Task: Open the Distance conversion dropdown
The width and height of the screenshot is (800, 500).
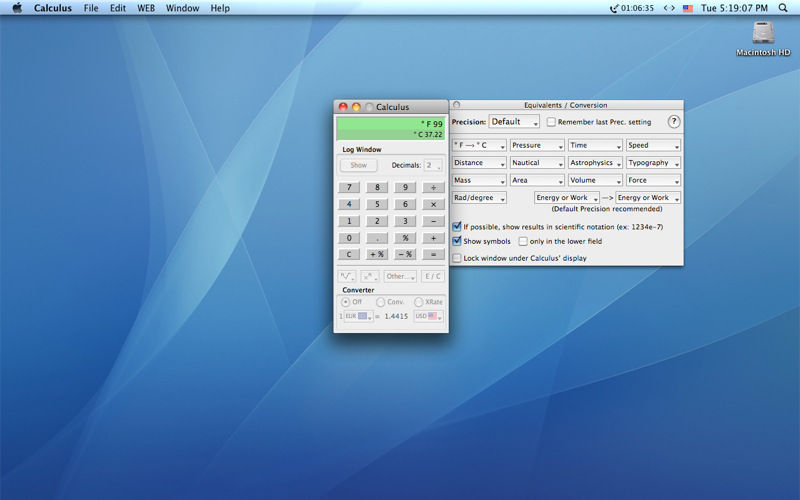Action: [479, 163]
